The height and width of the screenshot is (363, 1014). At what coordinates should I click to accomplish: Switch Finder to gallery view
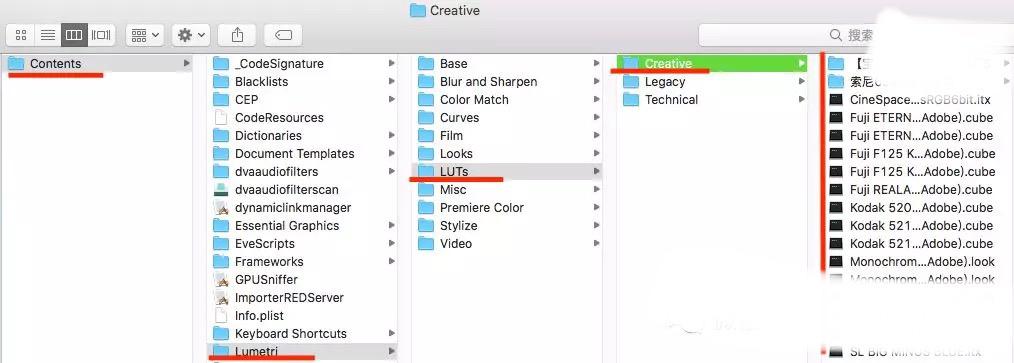[102, 35]
